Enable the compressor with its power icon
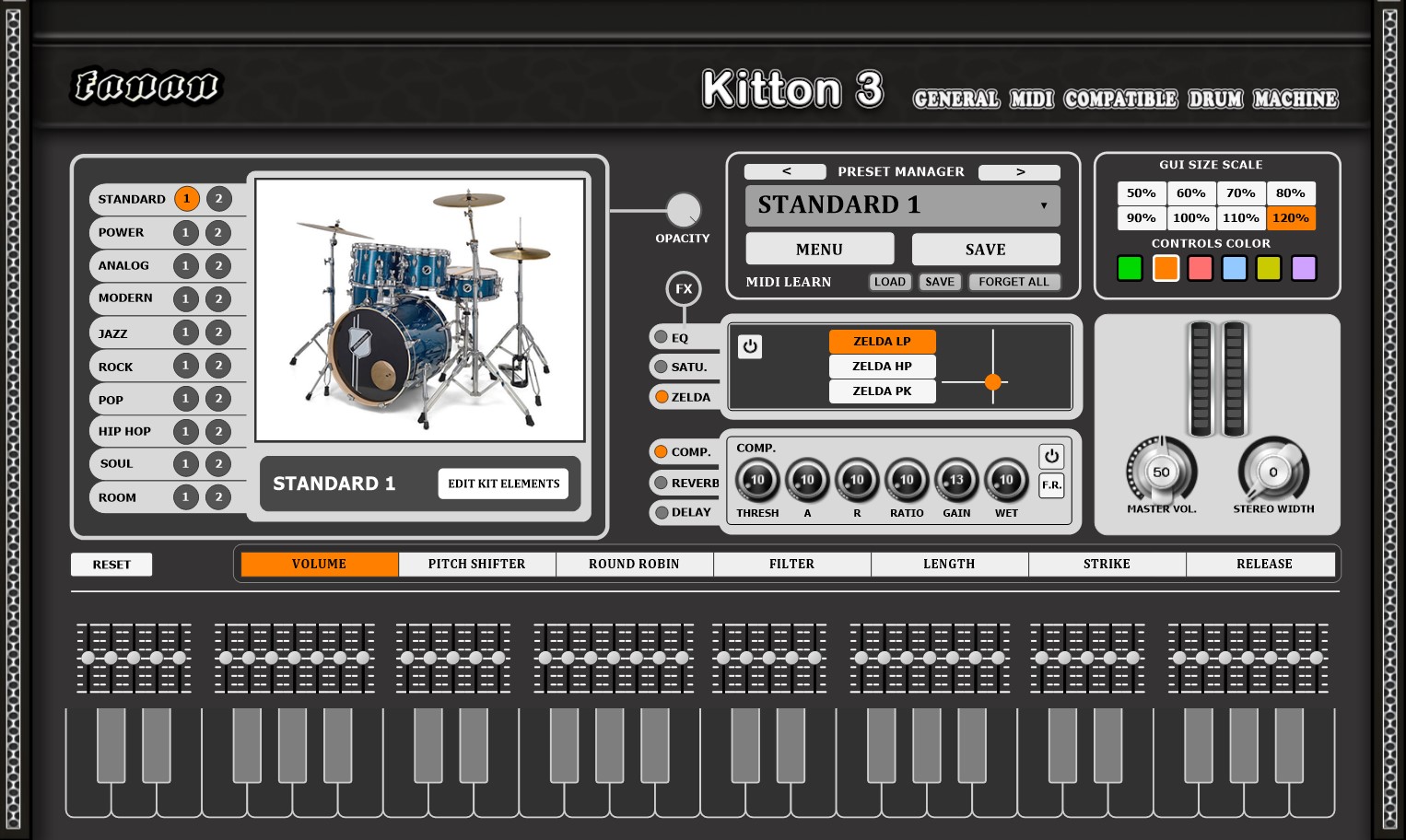 1051,456
